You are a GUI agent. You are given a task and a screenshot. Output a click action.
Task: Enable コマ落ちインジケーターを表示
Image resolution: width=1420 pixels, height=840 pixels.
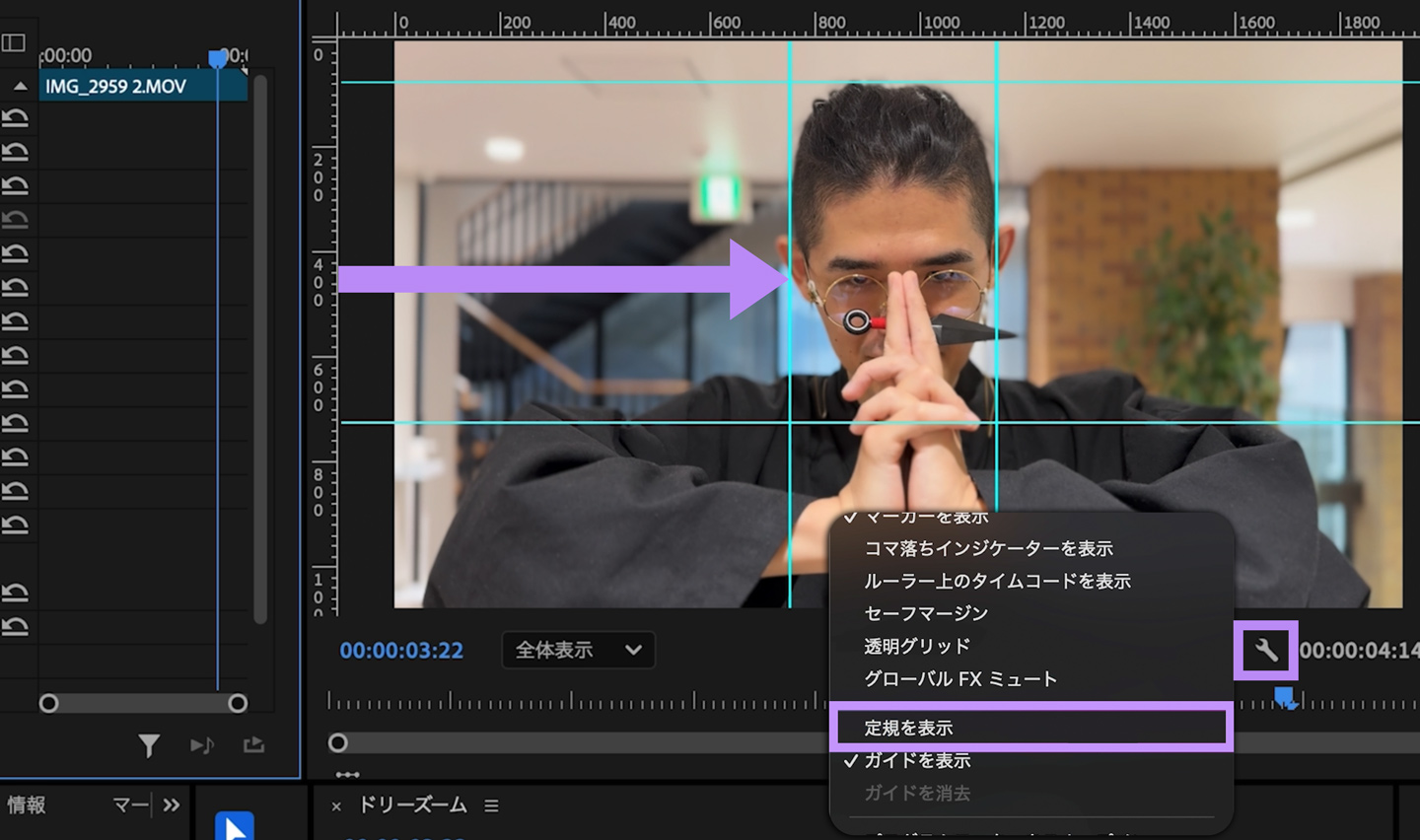(988, 548)
